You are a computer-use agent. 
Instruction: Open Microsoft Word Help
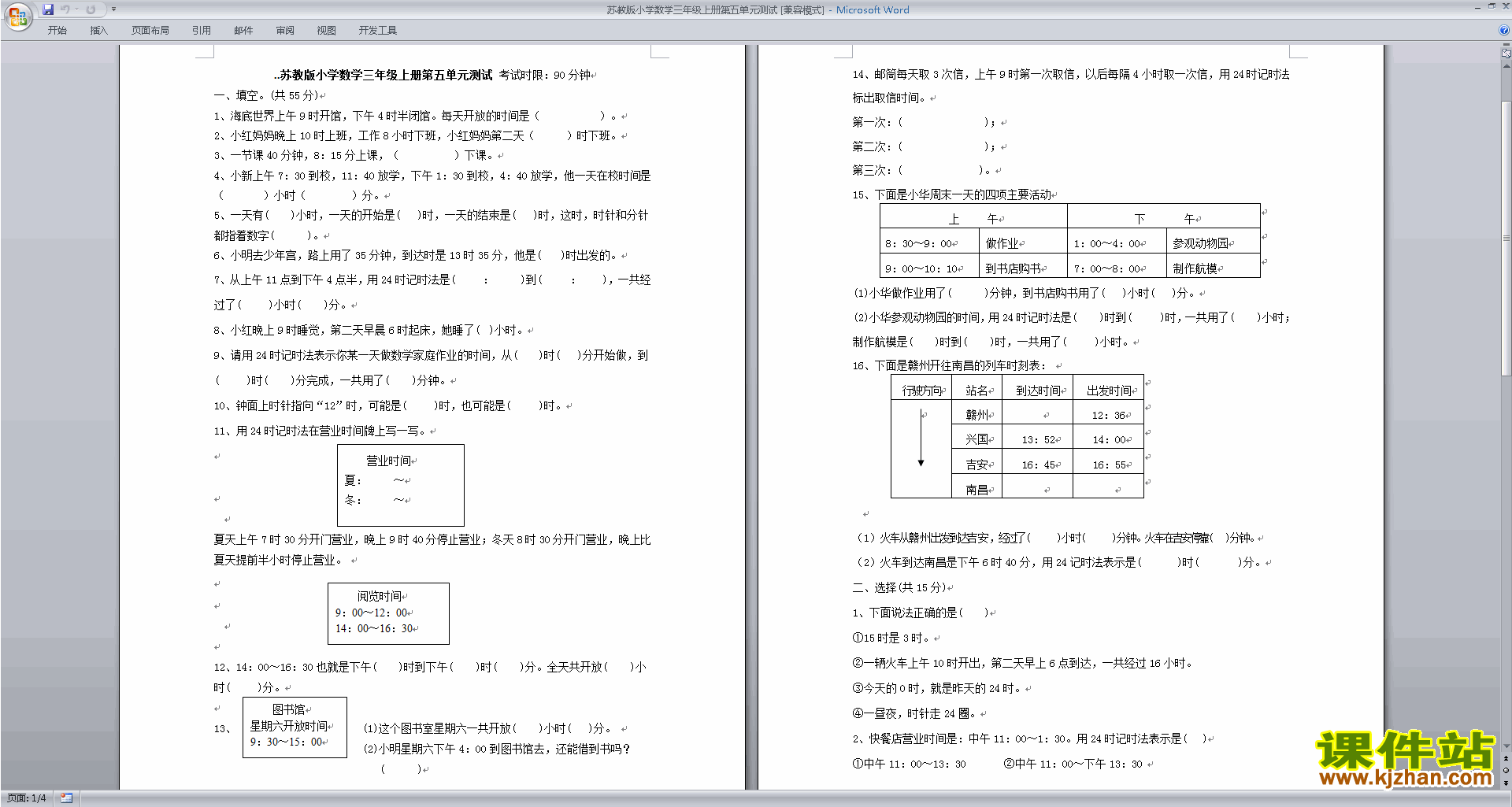coord(1504,30)
